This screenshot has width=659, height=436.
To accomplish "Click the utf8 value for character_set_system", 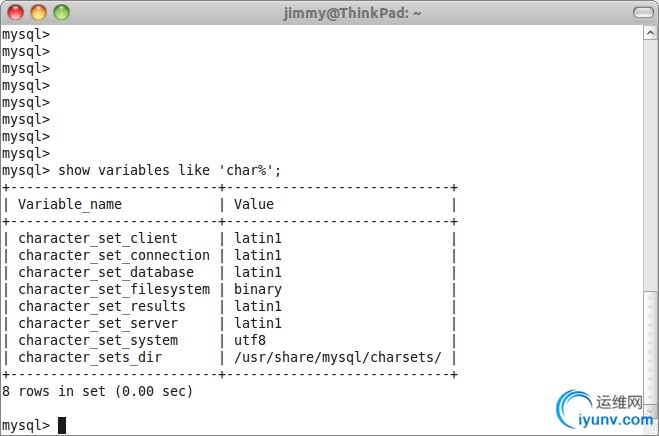I will pos(250,340).
